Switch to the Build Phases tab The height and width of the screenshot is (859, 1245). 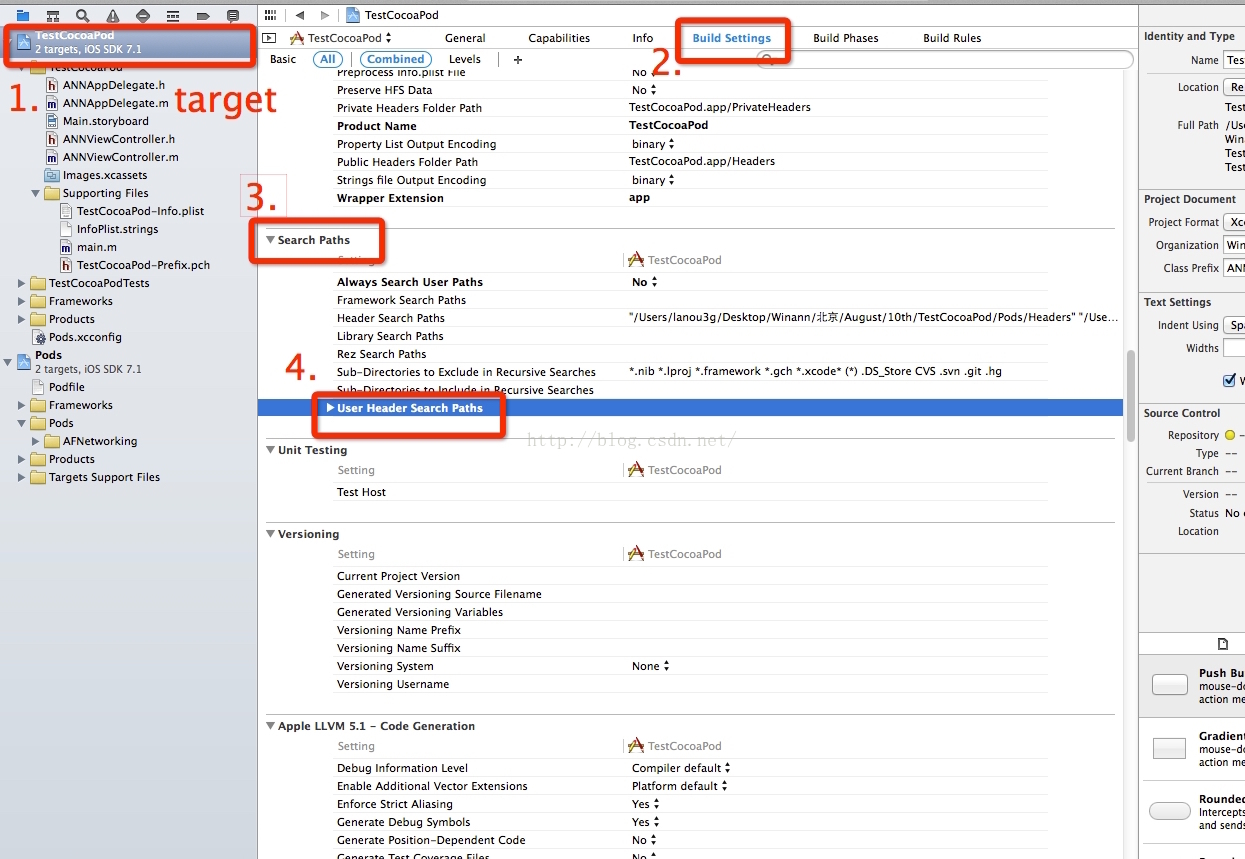pos(846,38)
